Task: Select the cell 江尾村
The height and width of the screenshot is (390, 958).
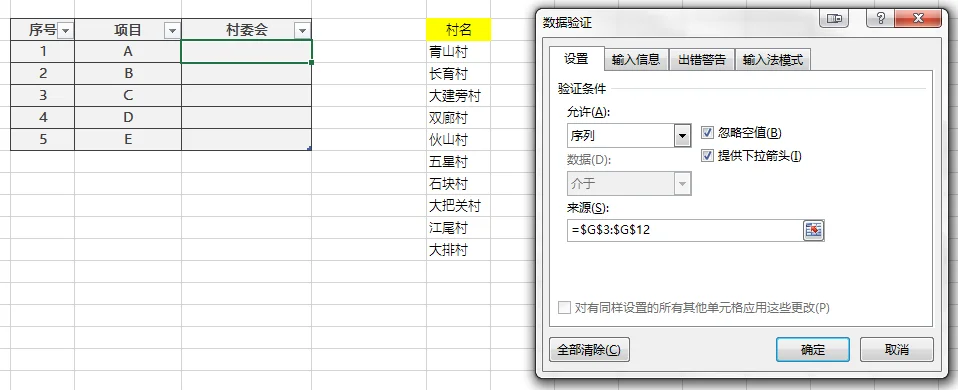Action: 458,228
